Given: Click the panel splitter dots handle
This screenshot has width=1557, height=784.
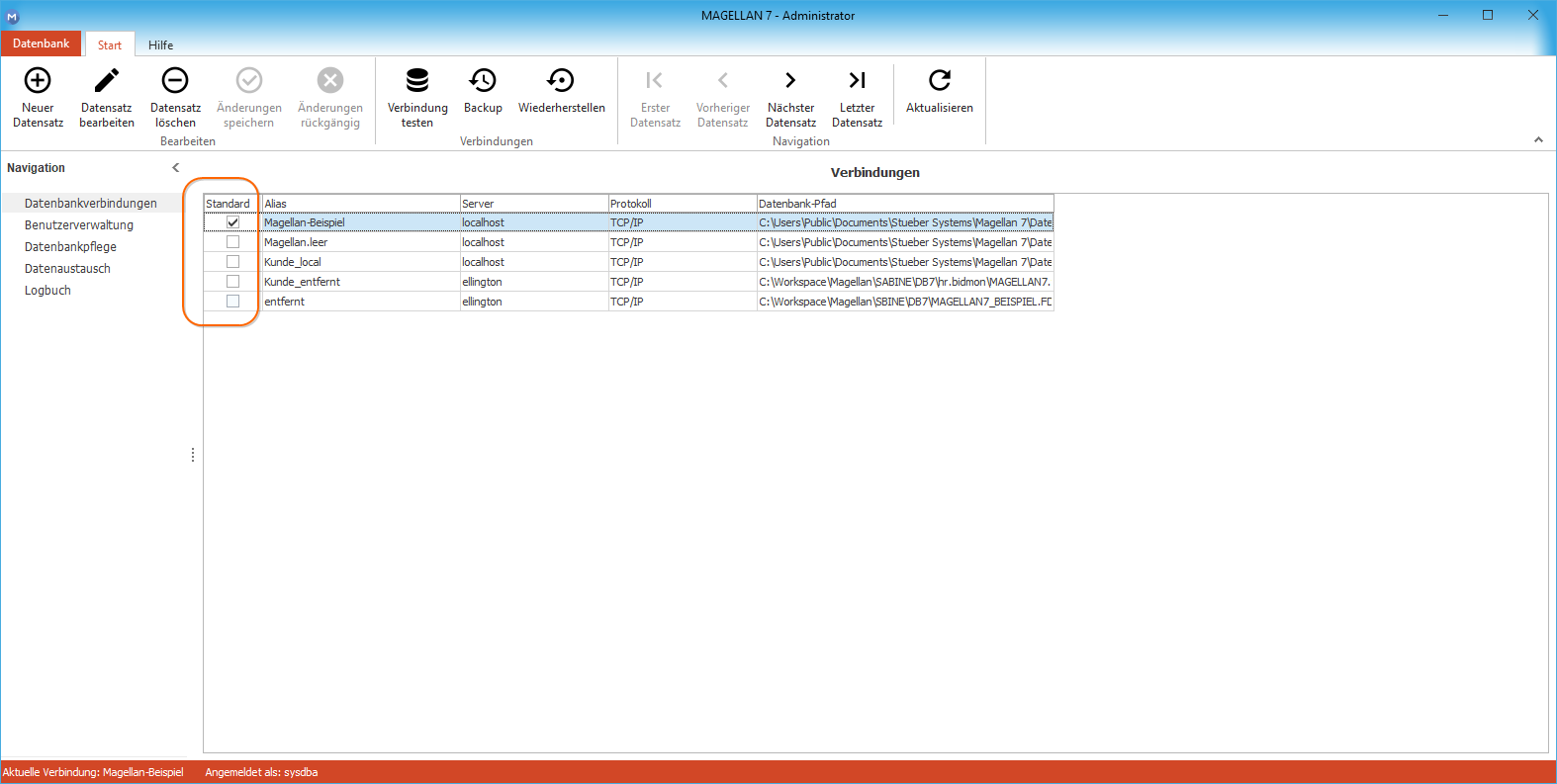Looking at the screenshot, I should [x=193, y=455].
